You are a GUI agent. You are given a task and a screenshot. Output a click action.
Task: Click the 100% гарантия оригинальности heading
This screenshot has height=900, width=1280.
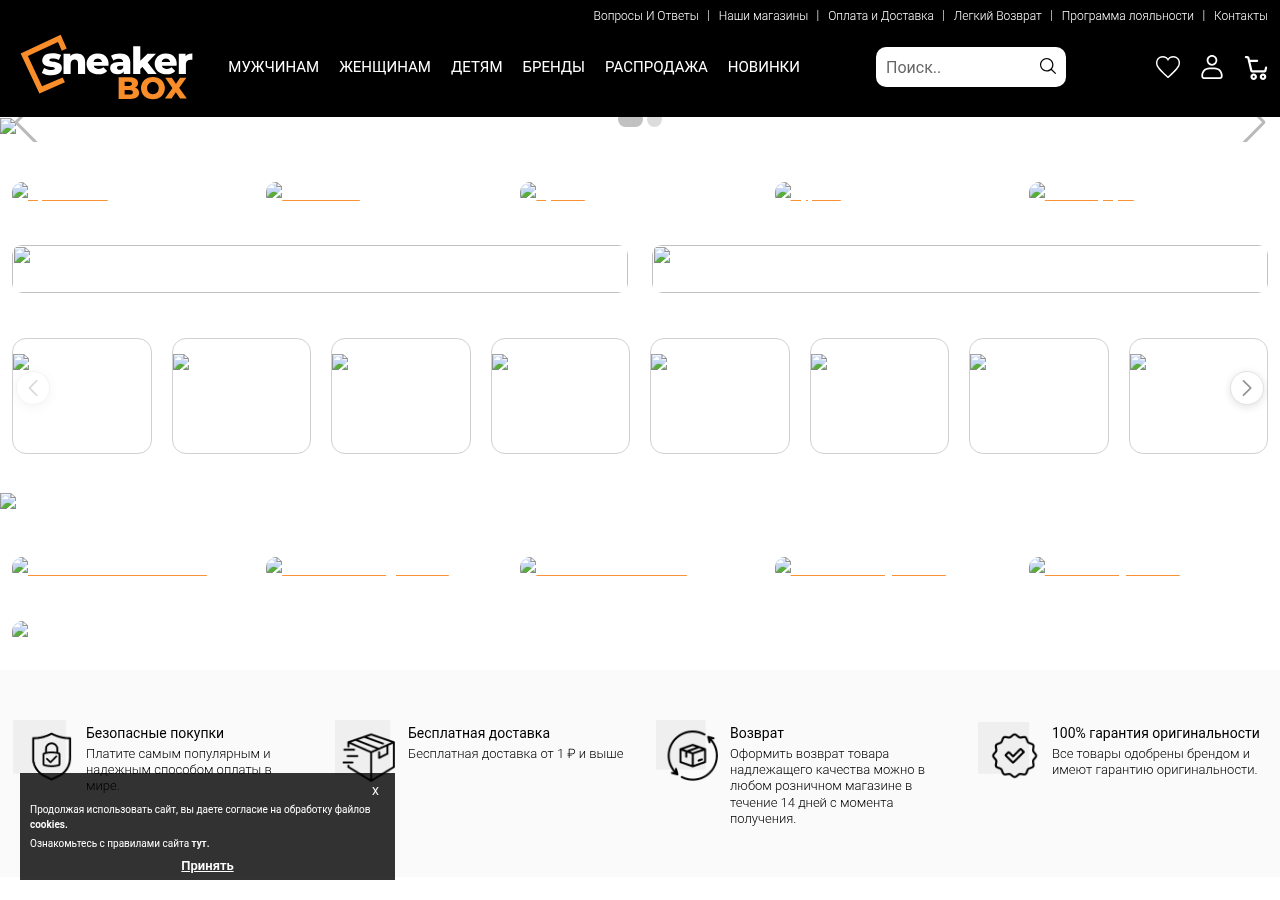[x=1156, y=733]
